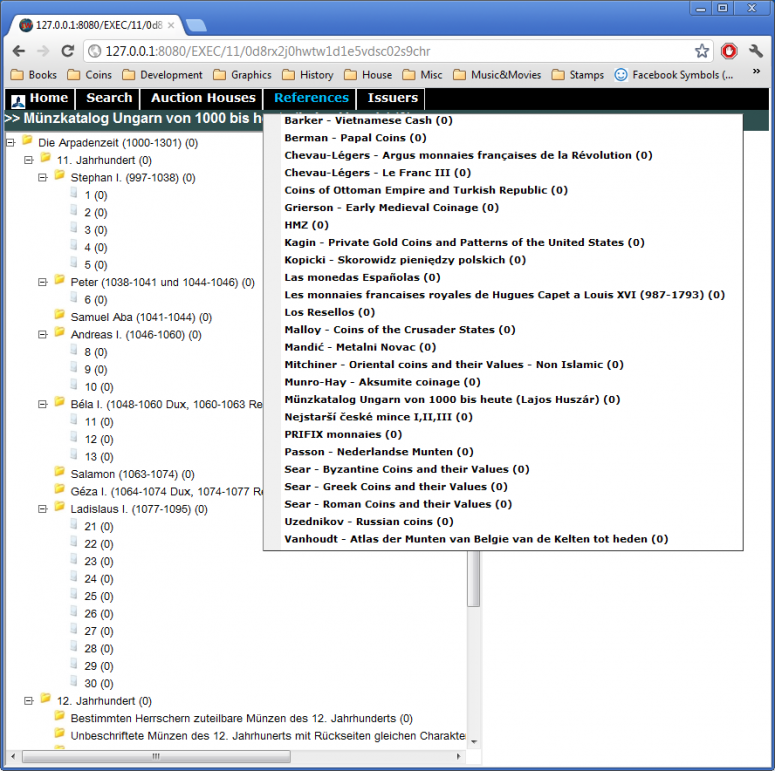Select tree item 21 (0) under Ladislaus I.
Image resolution: width=775 pixels, height=771 pixels.
(x=98, y=527)
